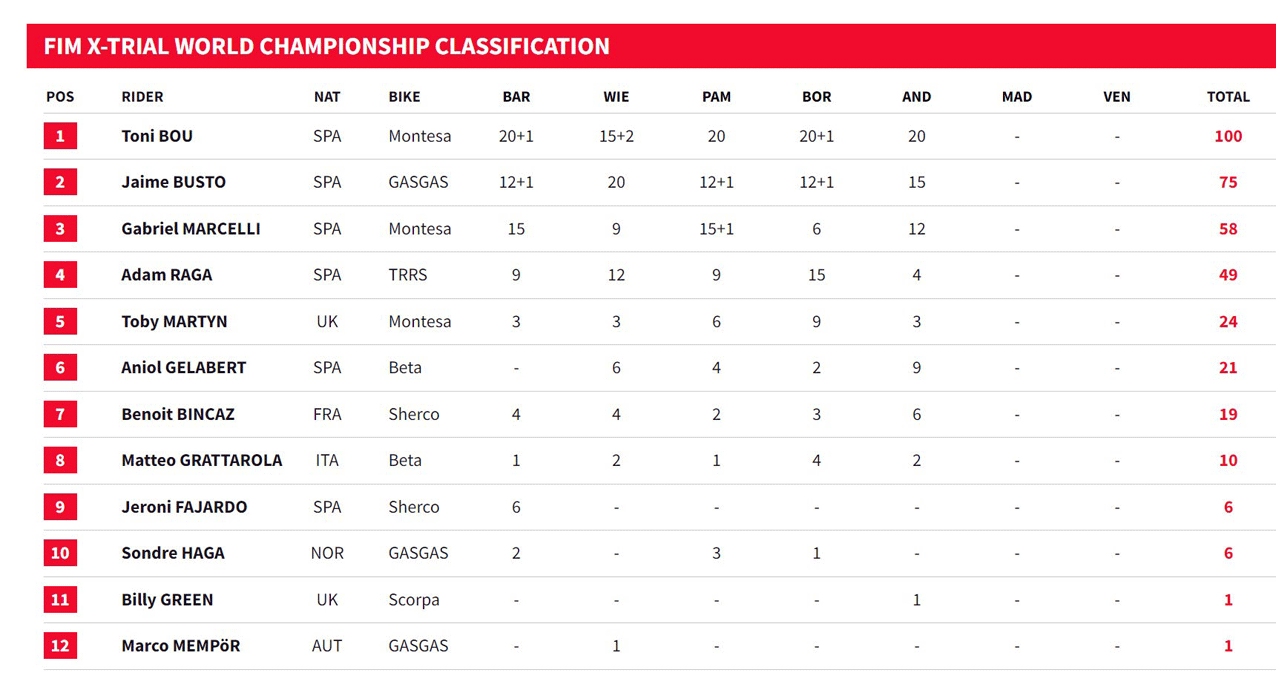
Task: Click the BAR round column header
Action: click(516, 97)
